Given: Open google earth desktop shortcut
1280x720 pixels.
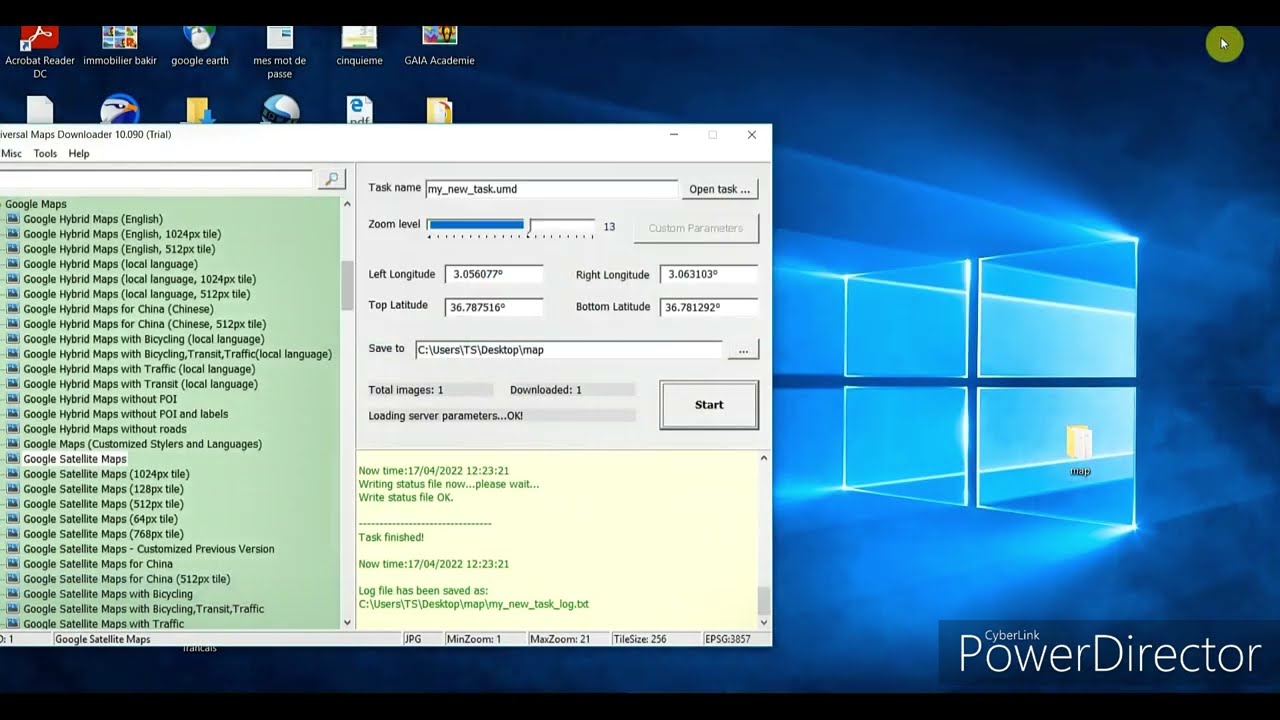Looking at the screenshot, I should [x=200, y=47].
